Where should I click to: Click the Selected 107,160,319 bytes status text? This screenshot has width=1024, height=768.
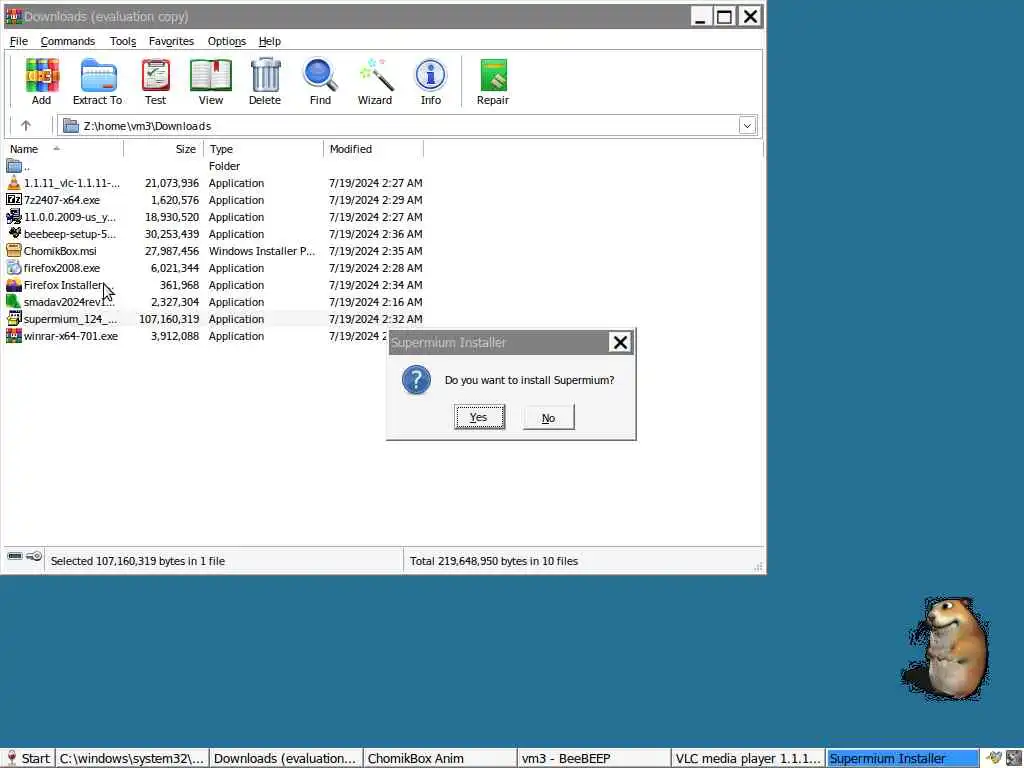(138, 561)
